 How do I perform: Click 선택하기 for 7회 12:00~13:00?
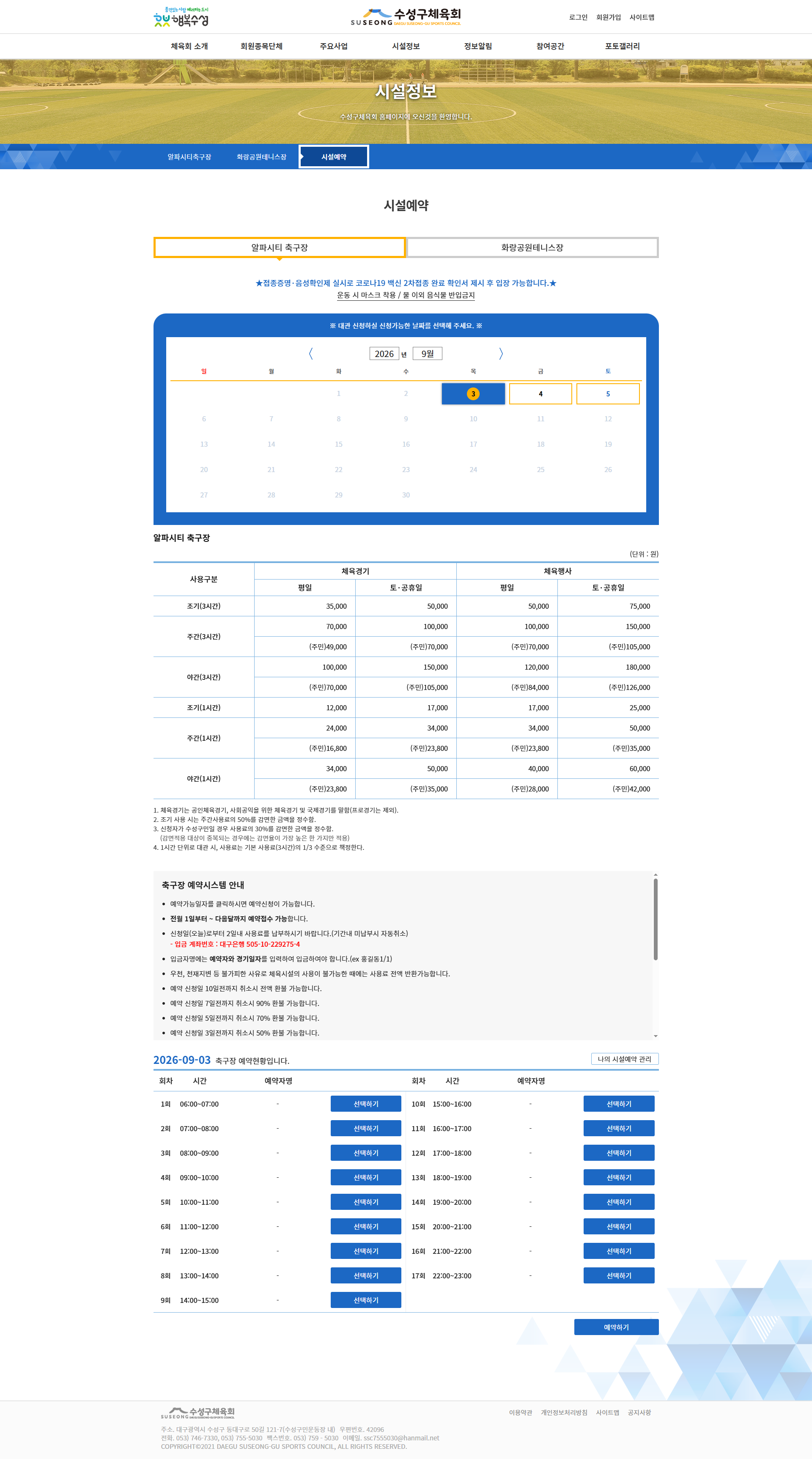coord(366,1251)
